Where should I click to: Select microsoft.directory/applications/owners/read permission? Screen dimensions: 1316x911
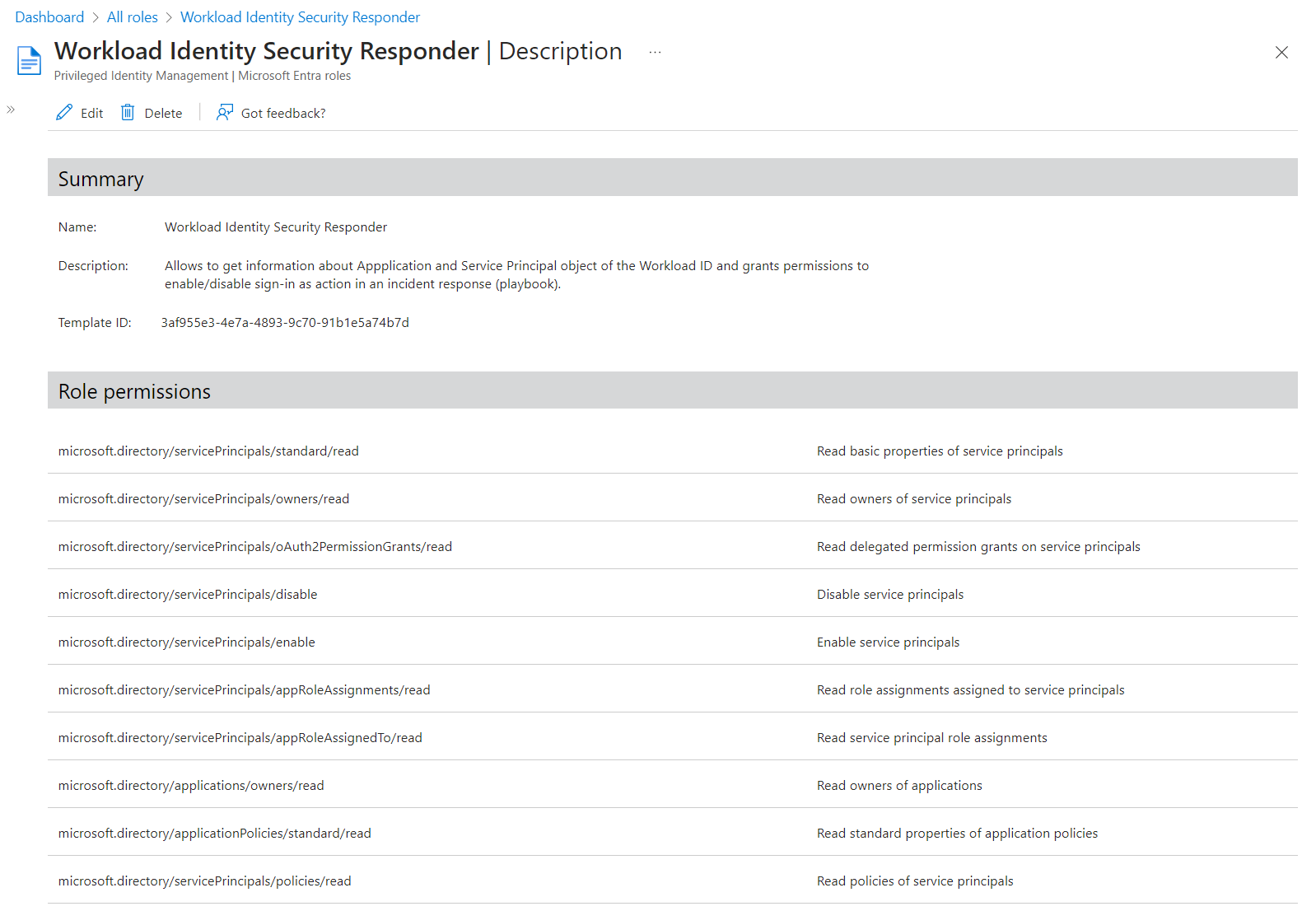tap(191, 786)
